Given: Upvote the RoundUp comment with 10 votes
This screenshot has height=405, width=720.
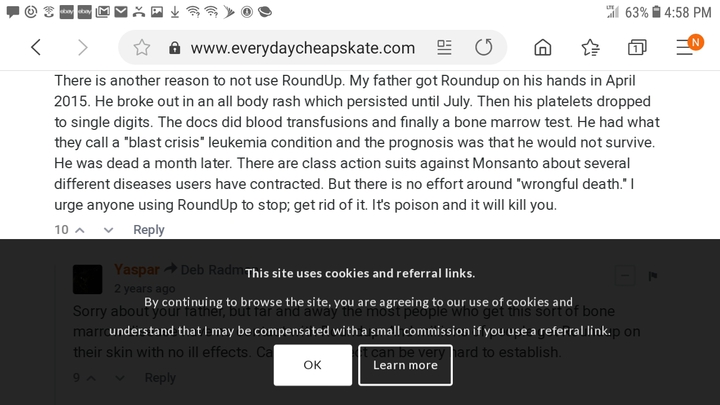Looking at the screenshot, I should (x=80, y=230).
